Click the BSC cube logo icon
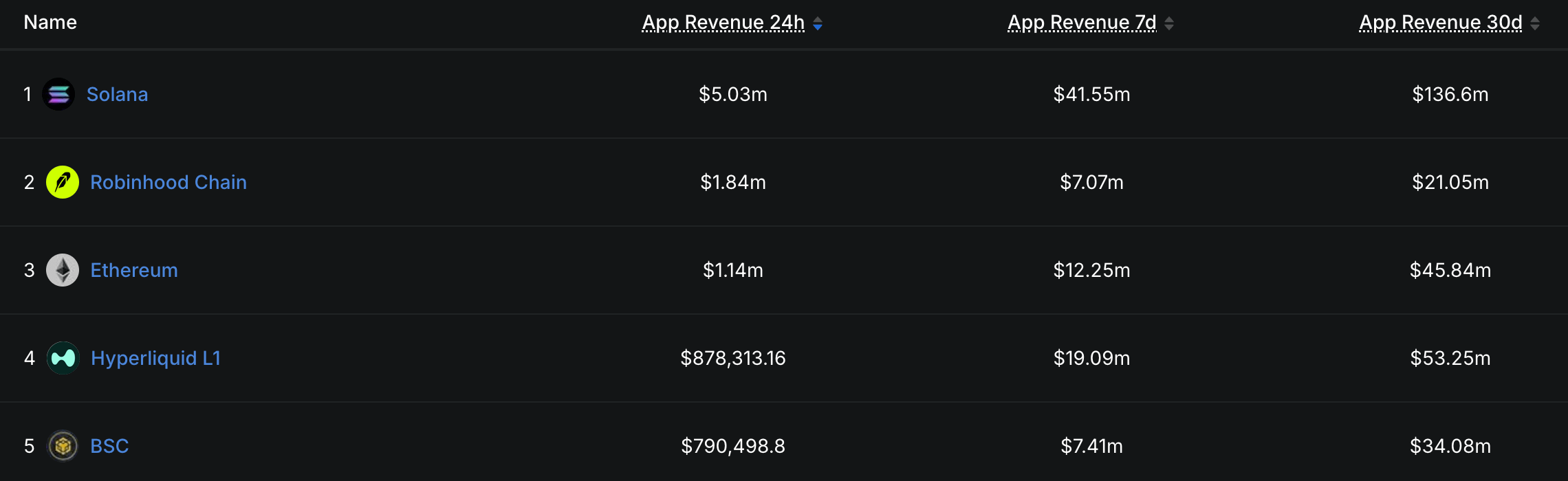The width and height of the screenshot is (1568, 481). [63, 446]
